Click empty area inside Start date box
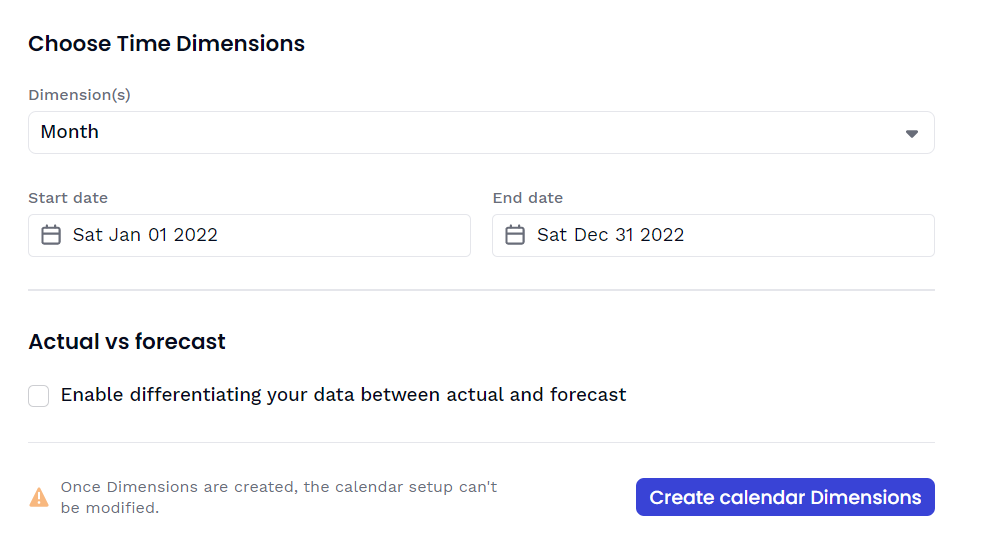This screenshot has width=994, height=540. 350,235
